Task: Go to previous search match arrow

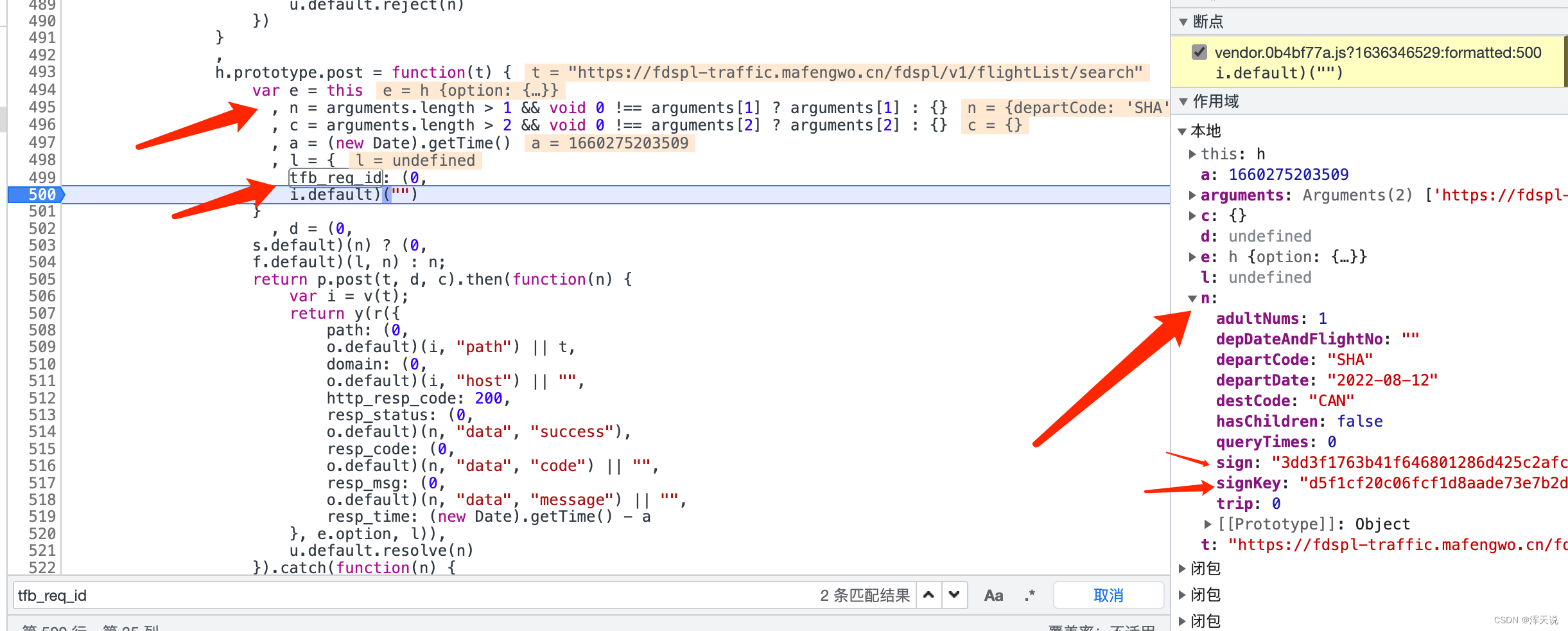Action: pos(928,595)
